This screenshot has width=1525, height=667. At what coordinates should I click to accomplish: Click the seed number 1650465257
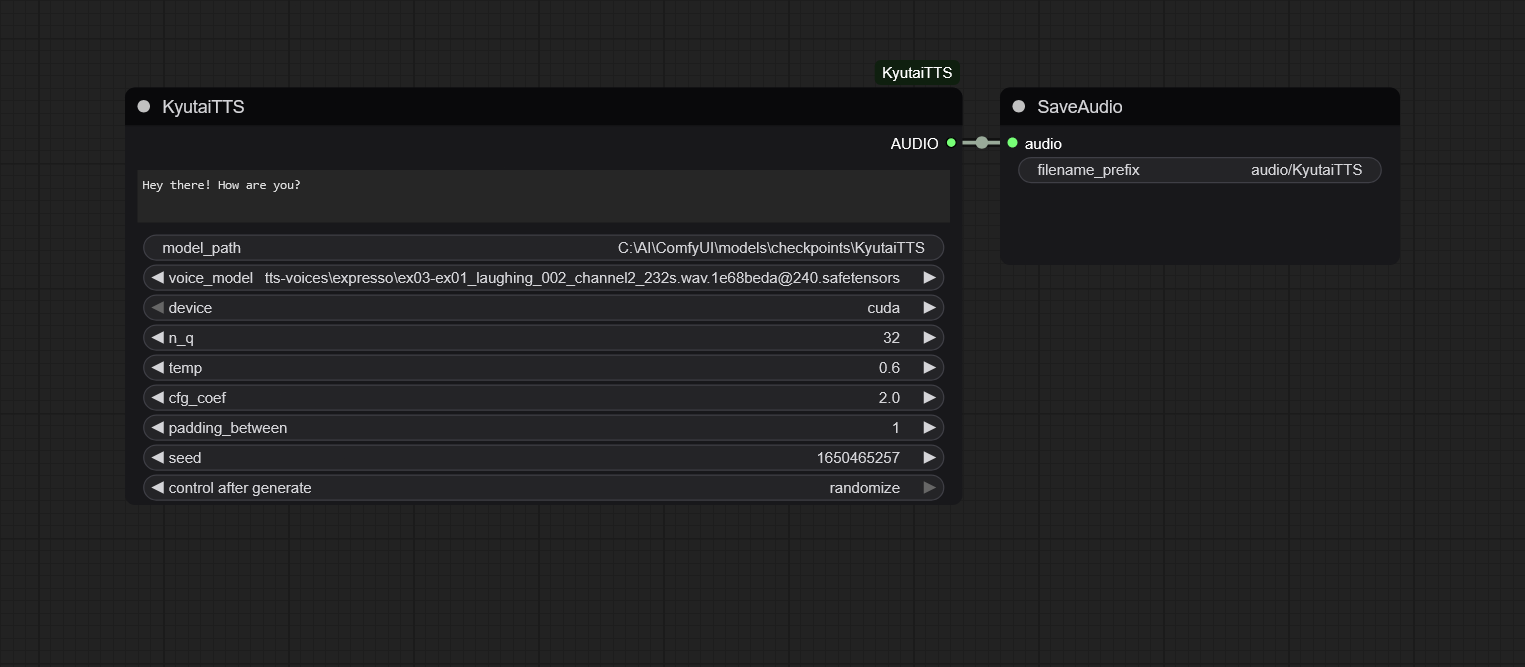[x=858, y=458]
